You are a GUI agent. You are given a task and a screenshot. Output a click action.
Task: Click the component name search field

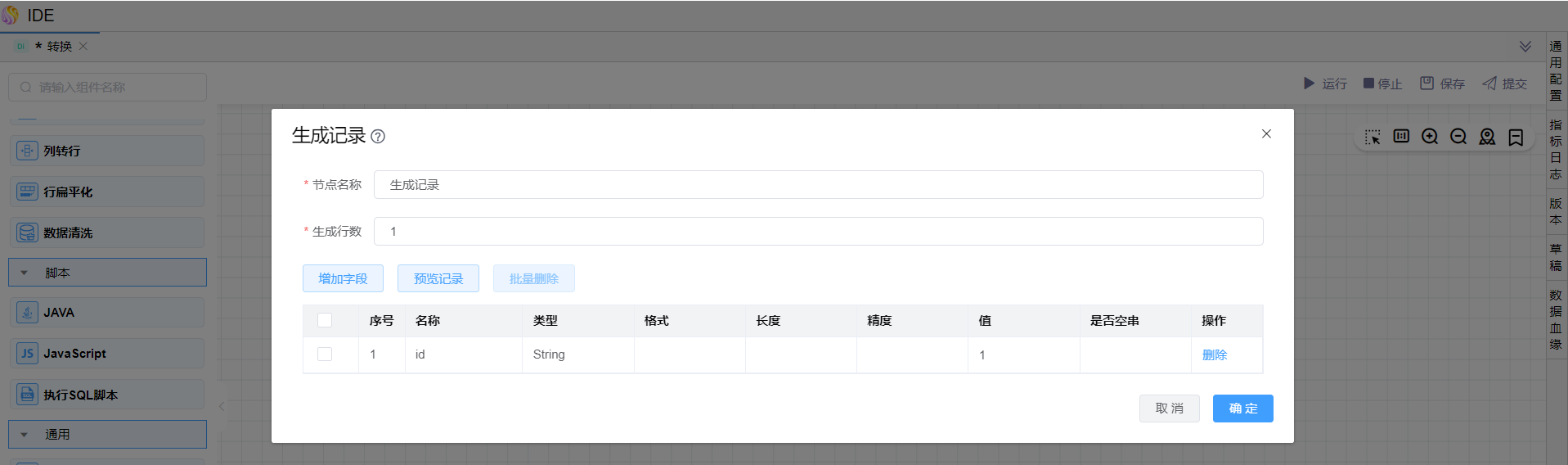108,87
